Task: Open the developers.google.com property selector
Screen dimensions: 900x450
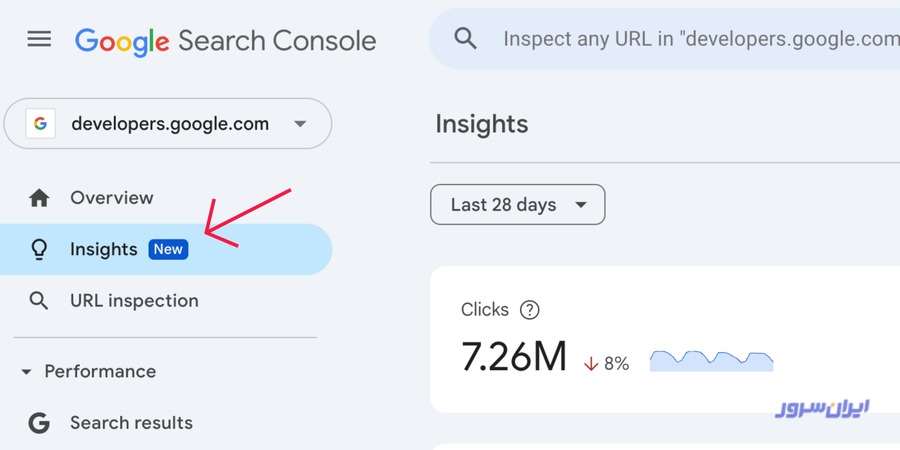Action: (x=168, y=123)
